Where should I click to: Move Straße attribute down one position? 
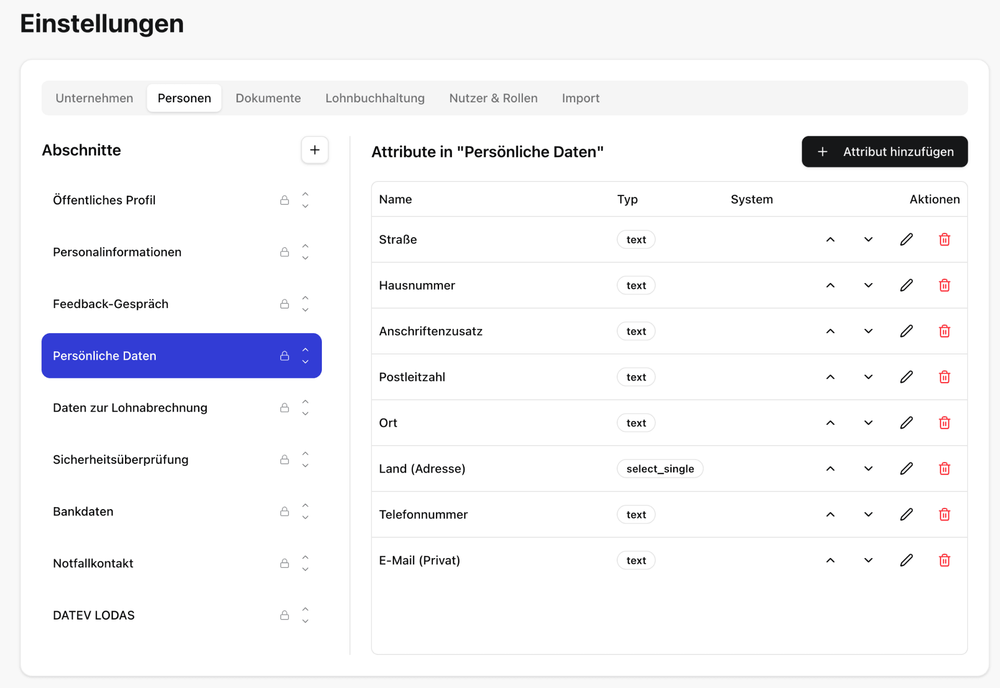tap(868, 240)
